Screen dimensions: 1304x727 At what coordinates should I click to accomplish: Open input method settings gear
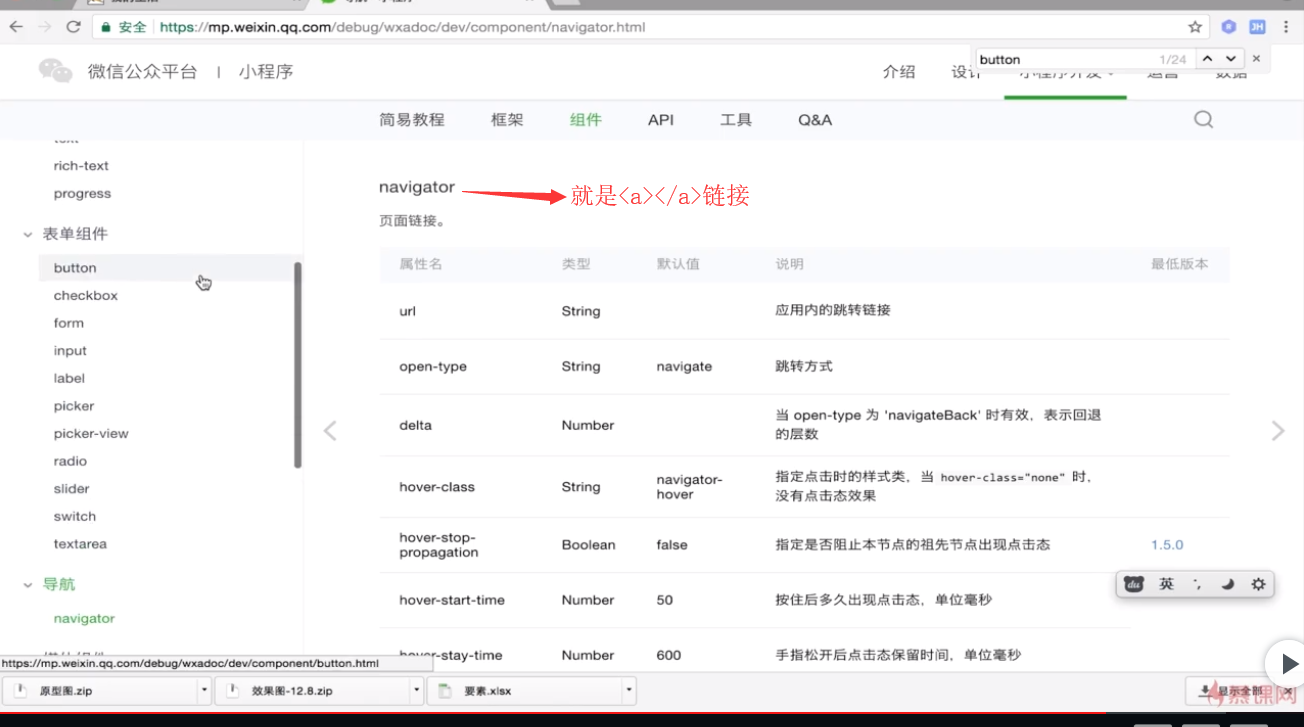pyautogui.click(x=1259, y=585)
